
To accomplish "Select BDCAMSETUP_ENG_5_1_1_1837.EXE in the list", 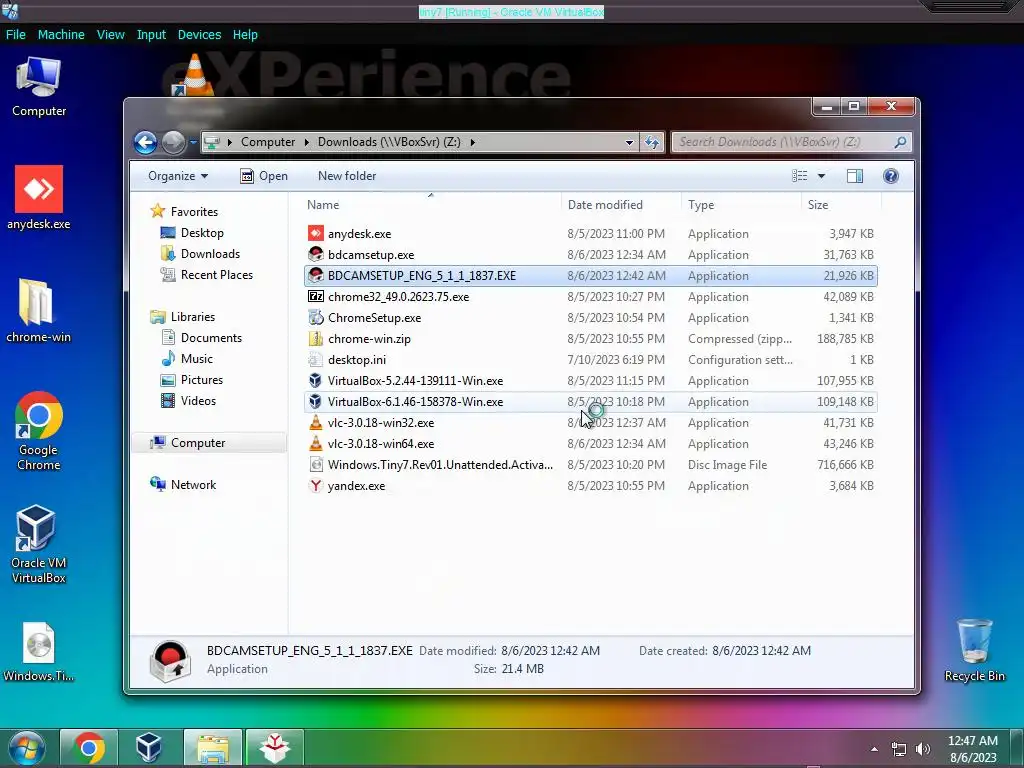I will tap(590, 276).
